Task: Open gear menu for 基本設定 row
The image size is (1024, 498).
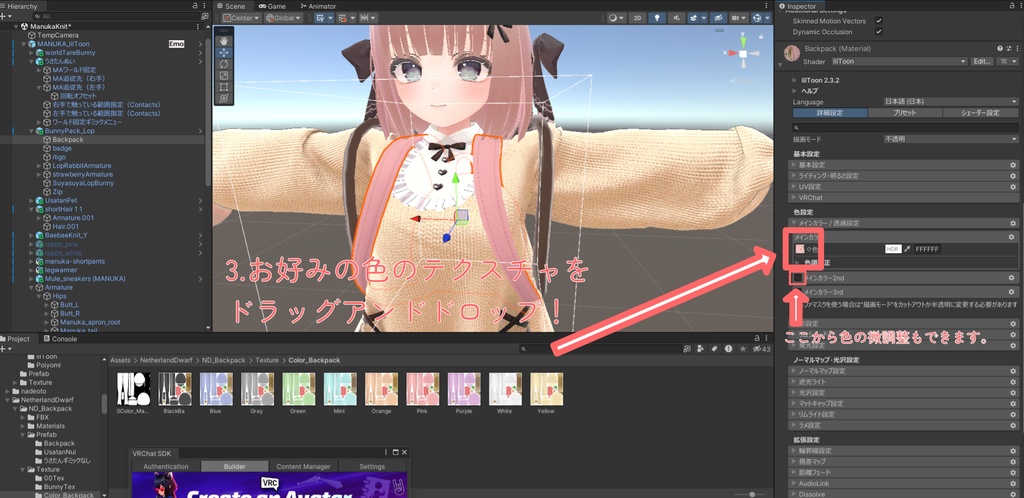Action: [x=1013, y=165]
